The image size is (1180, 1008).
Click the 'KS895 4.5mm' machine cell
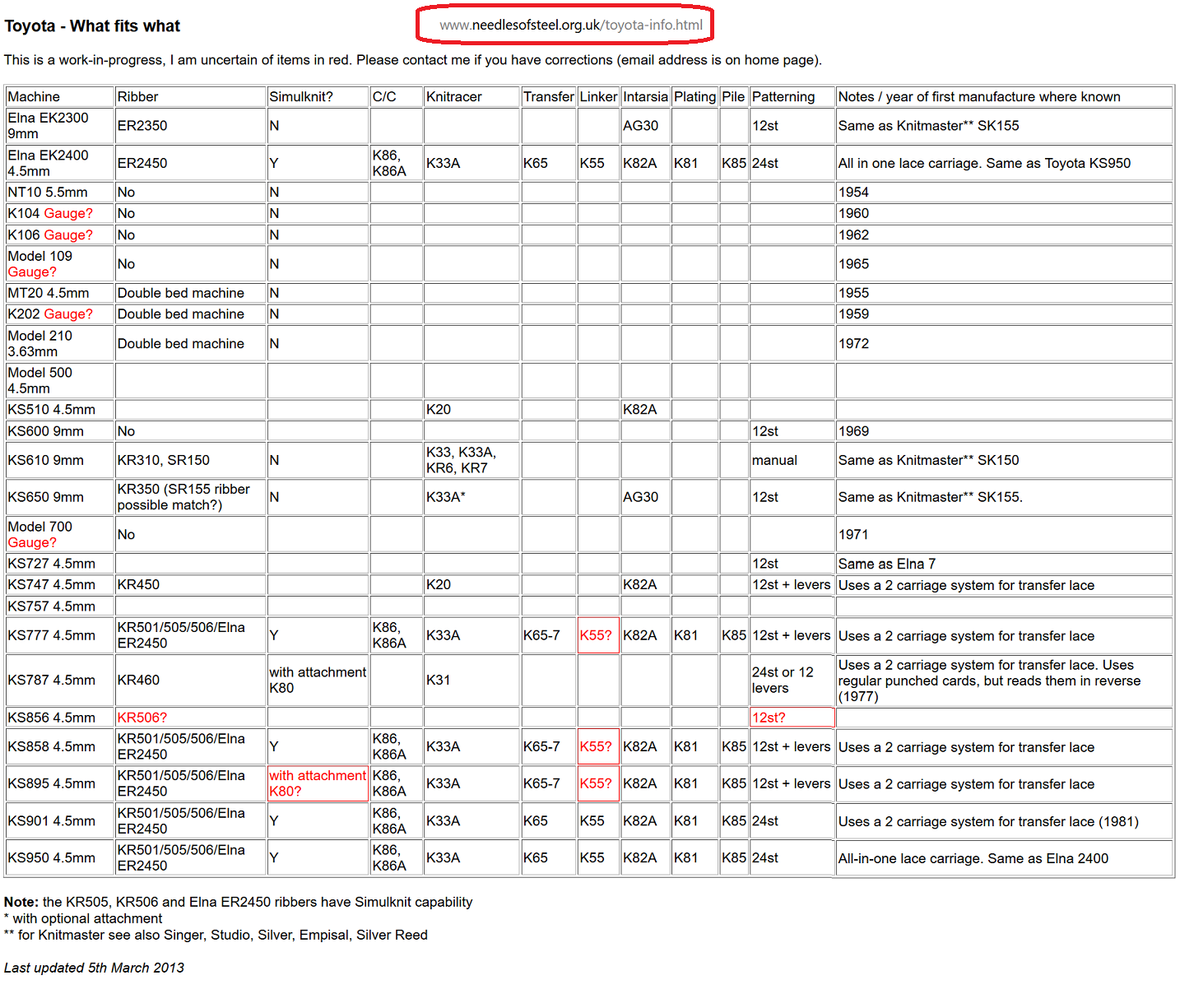pyautogui.click(x=59, y=783)
